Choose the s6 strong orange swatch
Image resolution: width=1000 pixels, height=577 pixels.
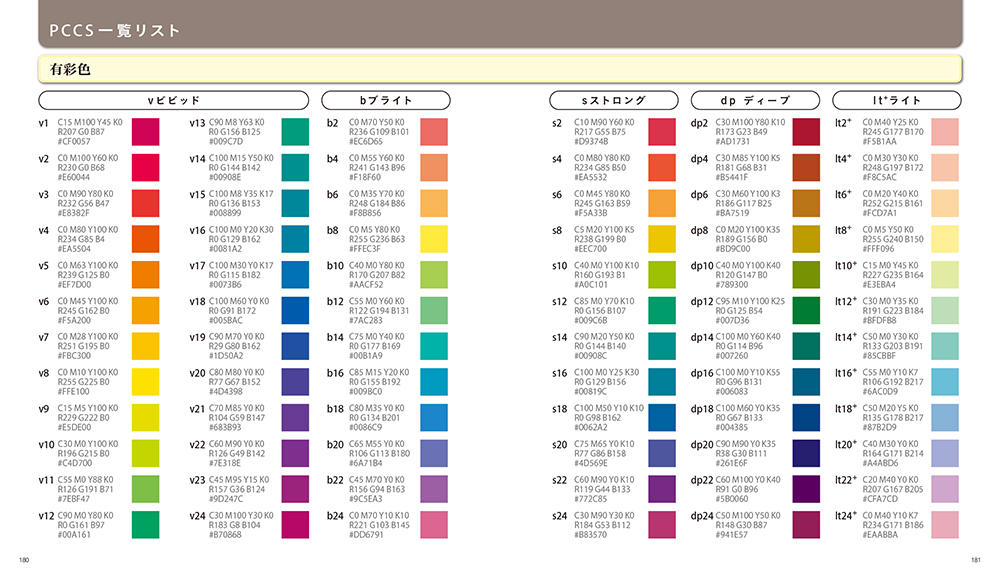pos(662,203)
